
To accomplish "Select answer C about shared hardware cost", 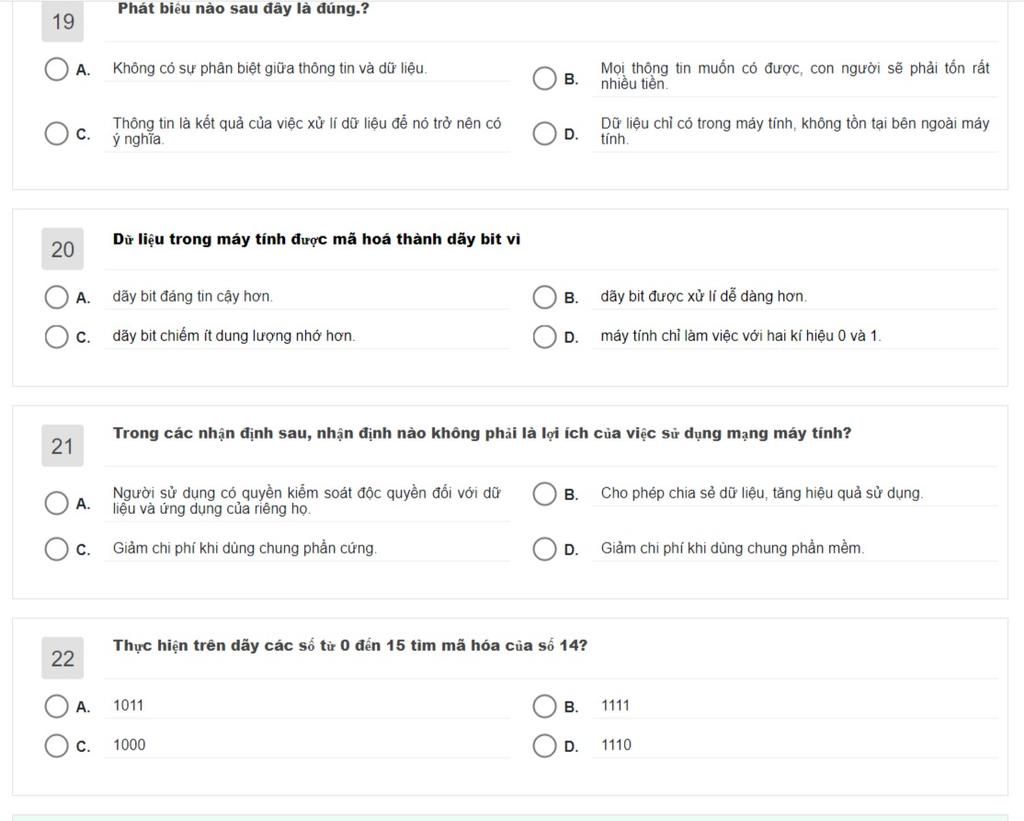I will pos(56,549).
